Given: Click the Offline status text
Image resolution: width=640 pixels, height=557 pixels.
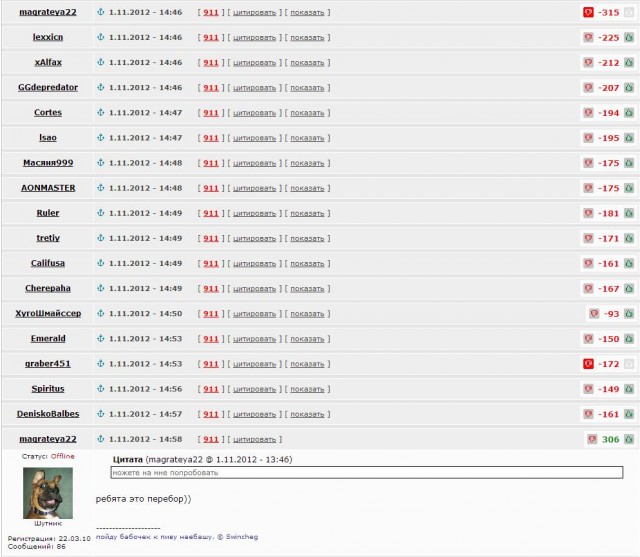Looking at the screenshot, I should coord(62,456).
